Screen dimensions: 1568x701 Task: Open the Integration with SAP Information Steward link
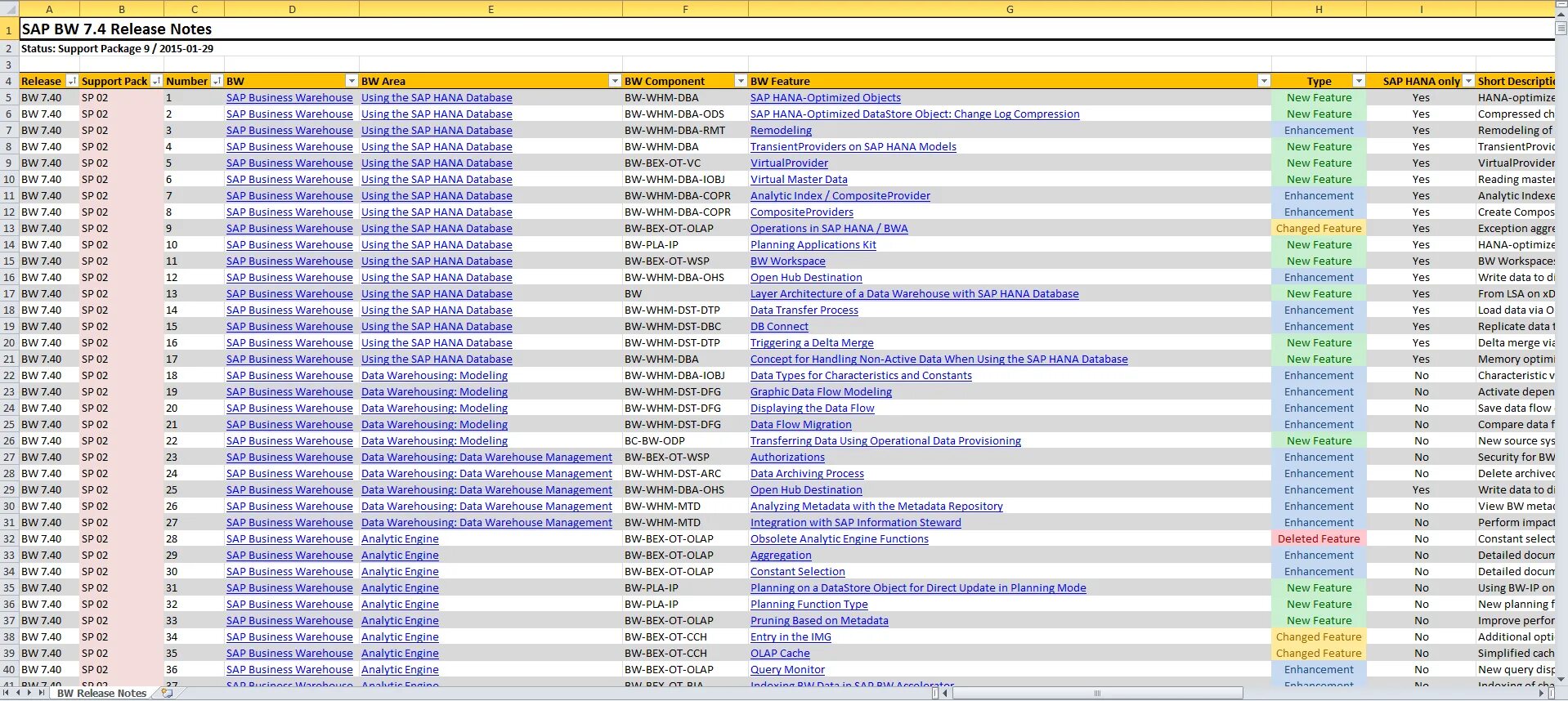(855, 522)
